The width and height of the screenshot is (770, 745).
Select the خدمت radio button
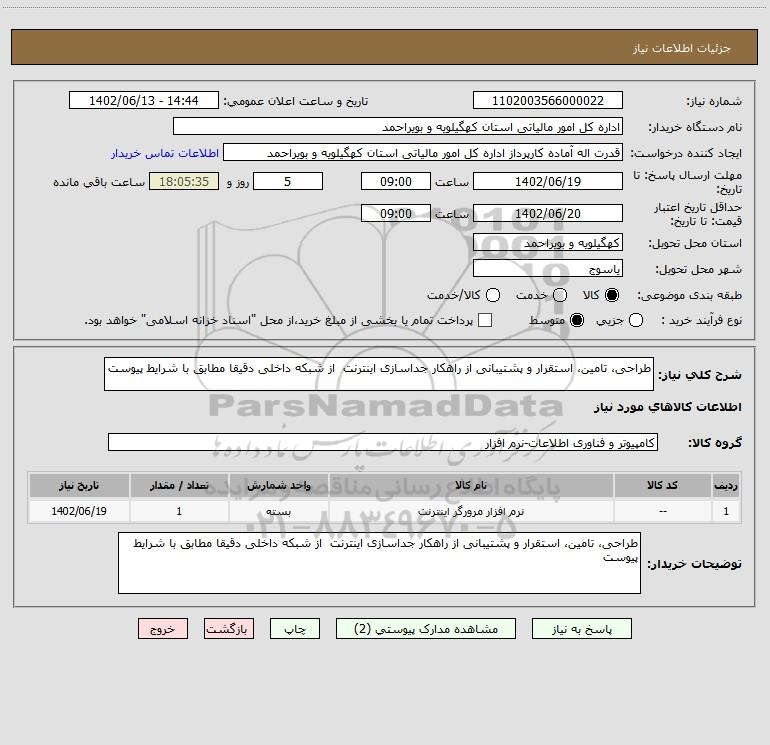pos(560,295)
